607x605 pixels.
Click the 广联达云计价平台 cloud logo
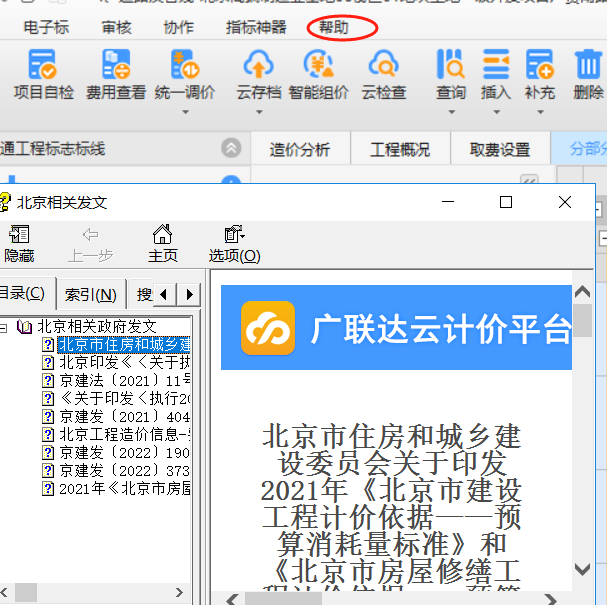coord(268,328)
